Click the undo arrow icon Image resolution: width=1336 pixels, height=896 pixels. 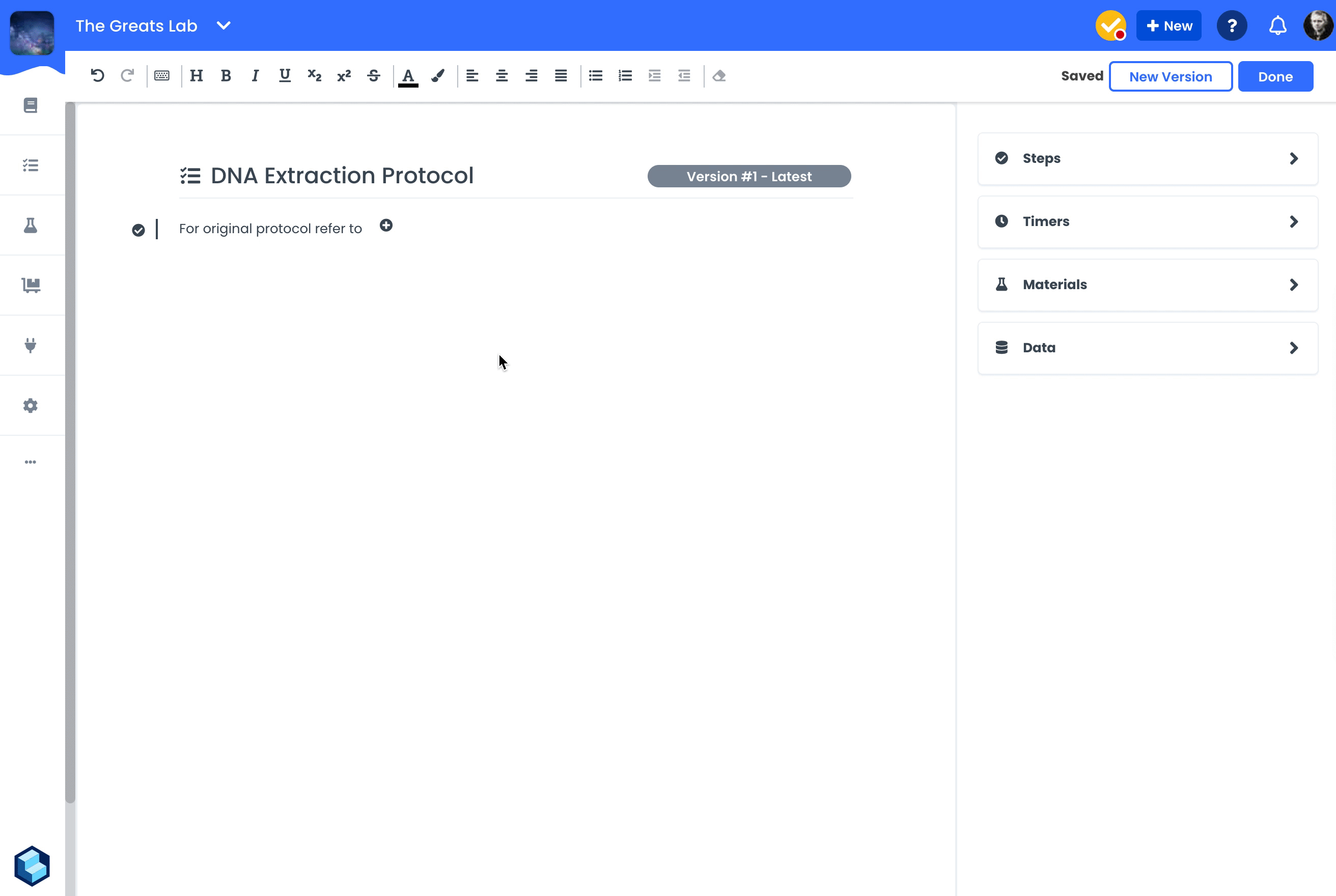(97, 75)
